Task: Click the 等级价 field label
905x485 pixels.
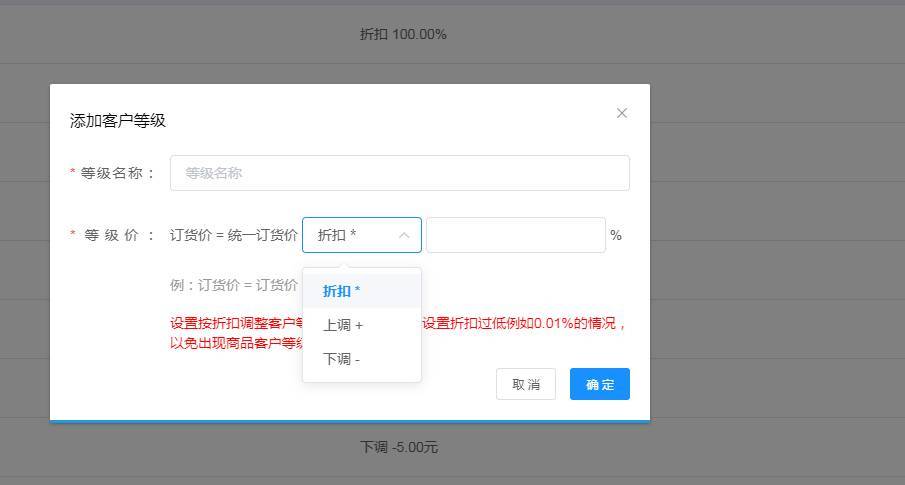Action: pos(118,235)
